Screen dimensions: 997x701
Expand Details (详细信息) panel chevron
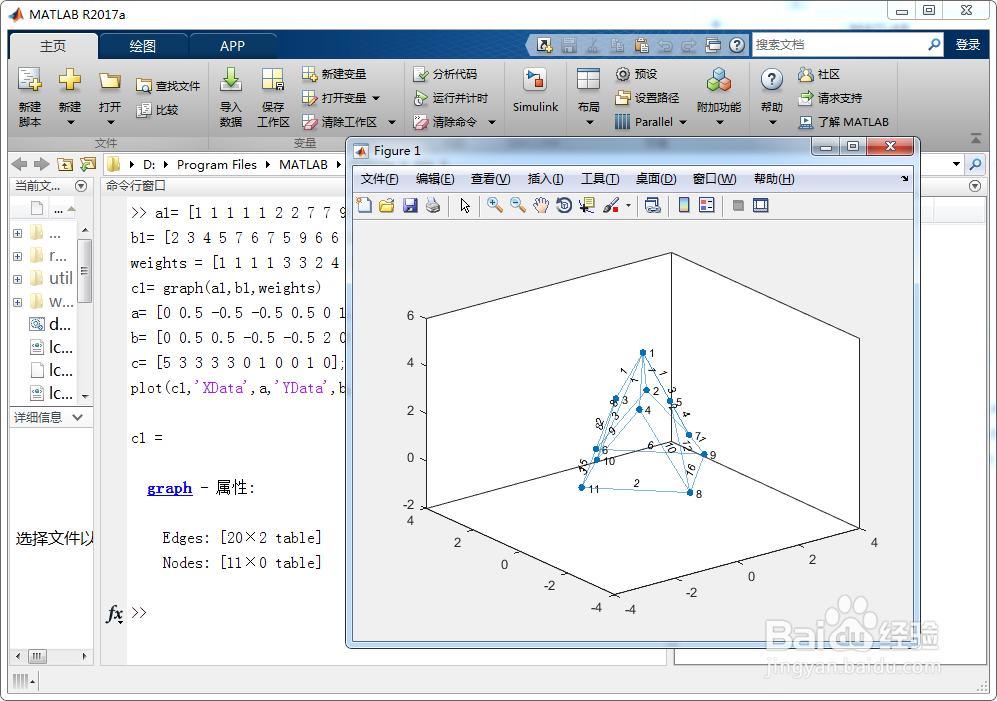78,417
